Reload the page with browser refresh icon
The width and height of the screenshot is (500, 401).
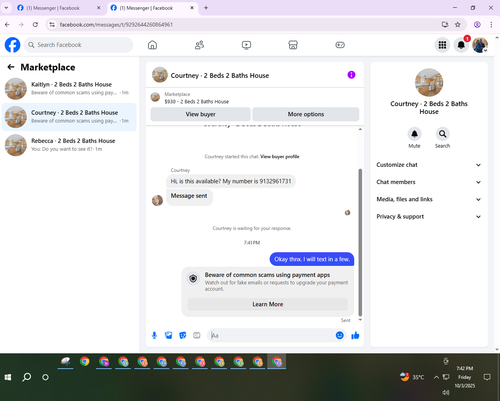35,24
